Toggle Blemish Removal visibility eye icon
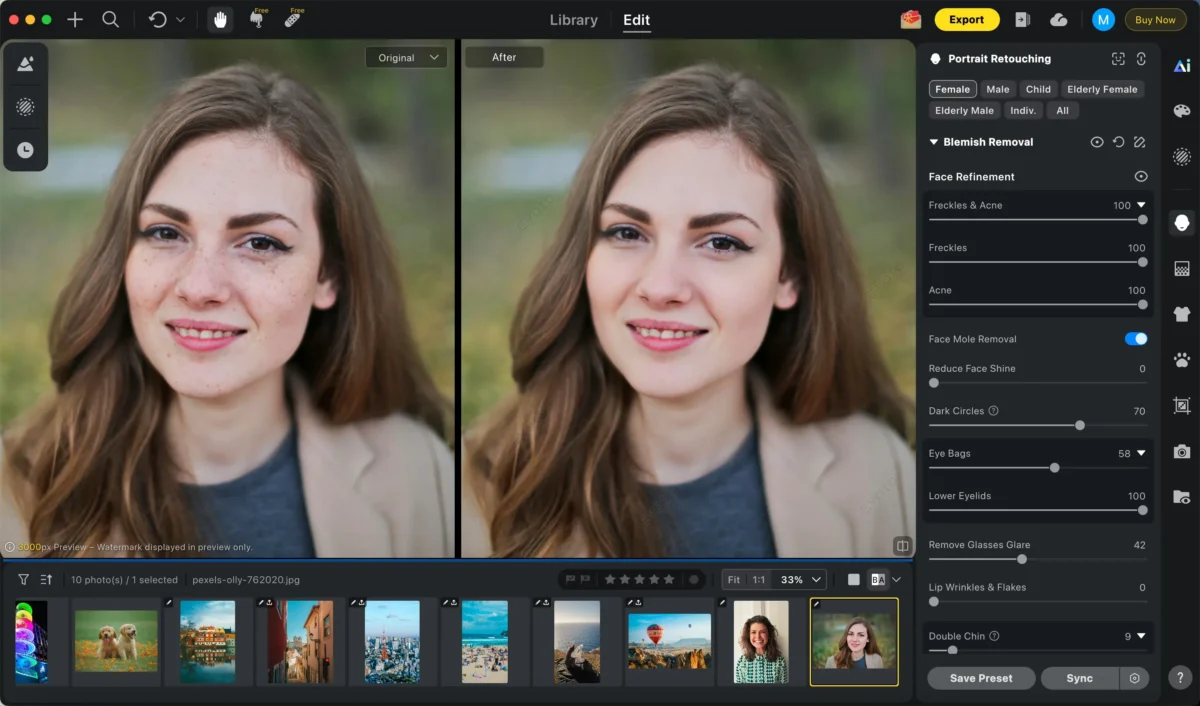 [1097, 142]
